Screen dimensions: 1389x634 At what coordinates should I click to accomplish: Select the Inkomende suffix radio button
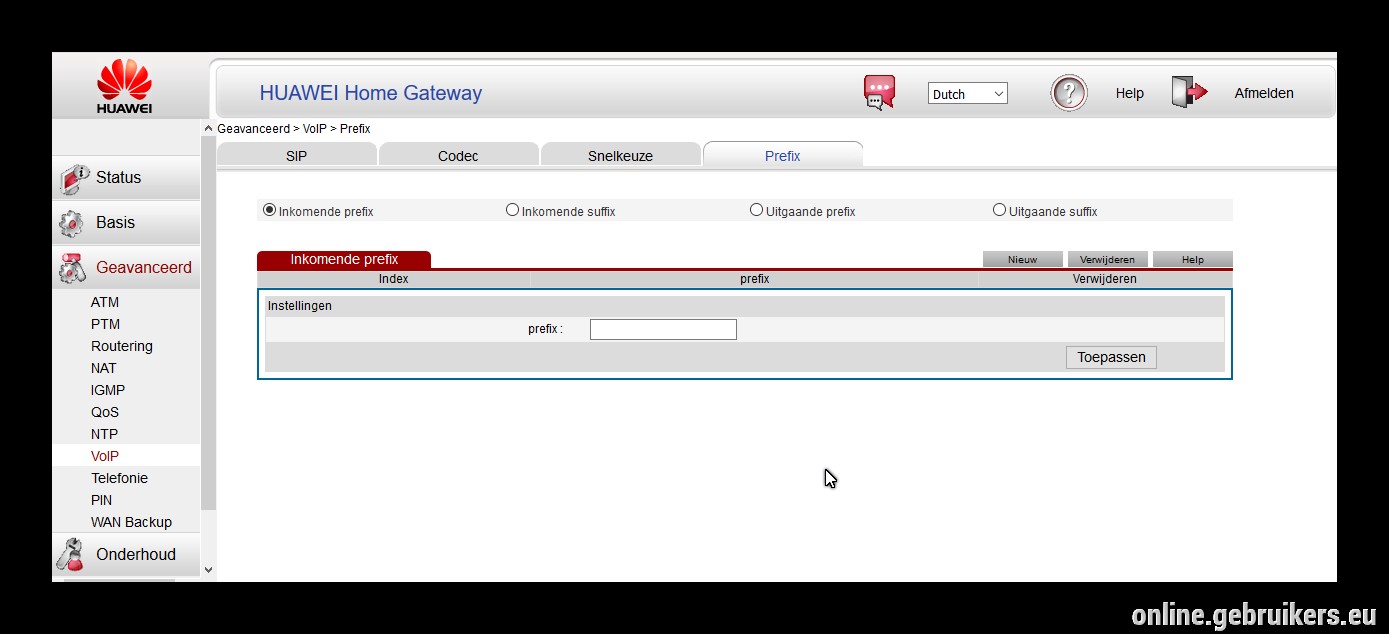pos(512,210)
